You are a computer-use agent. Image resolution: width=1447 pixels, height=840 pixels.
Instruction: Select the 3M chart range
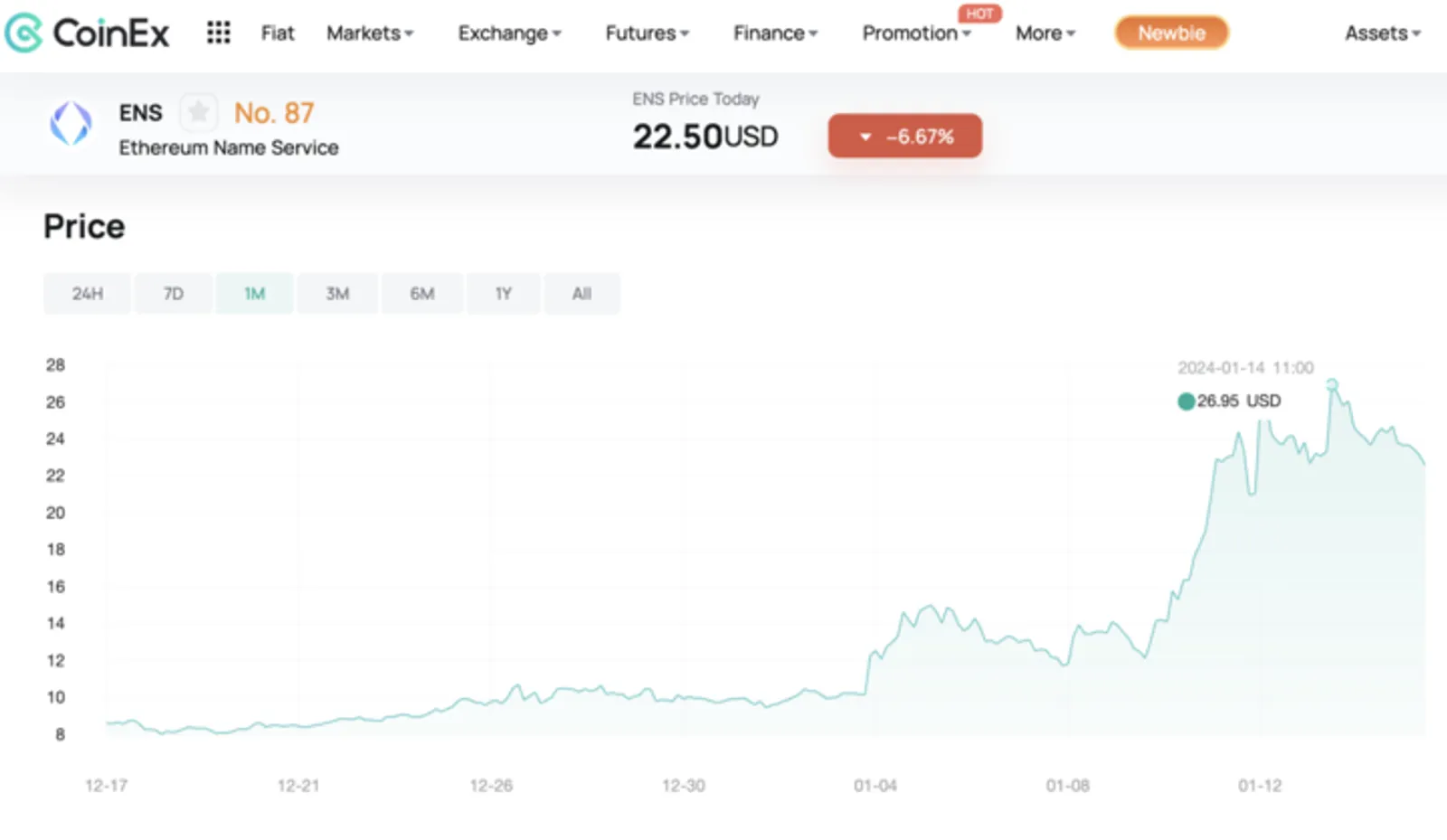coord(337,294)
